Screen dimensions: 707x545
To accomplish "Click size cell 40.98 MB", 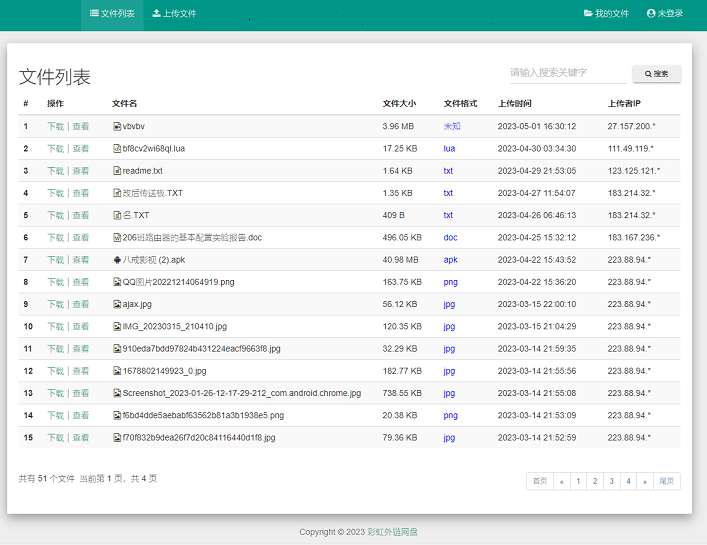I will click(400, 260).
